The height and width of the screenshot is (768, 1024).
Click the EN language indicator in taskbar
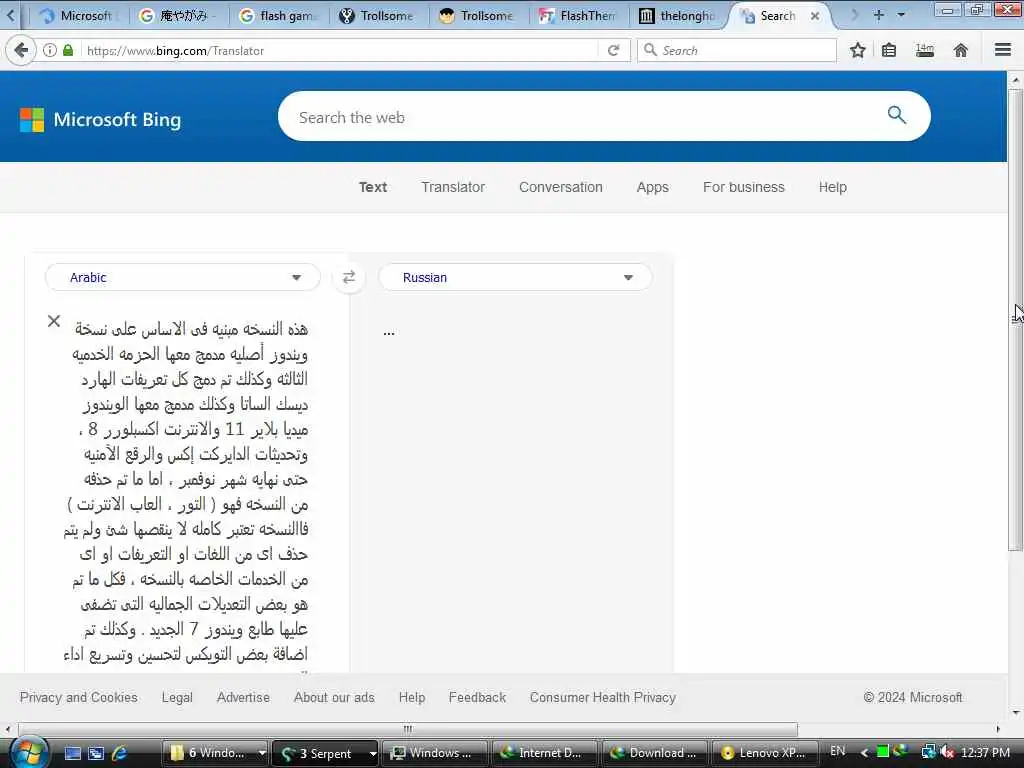coord(837,751)
